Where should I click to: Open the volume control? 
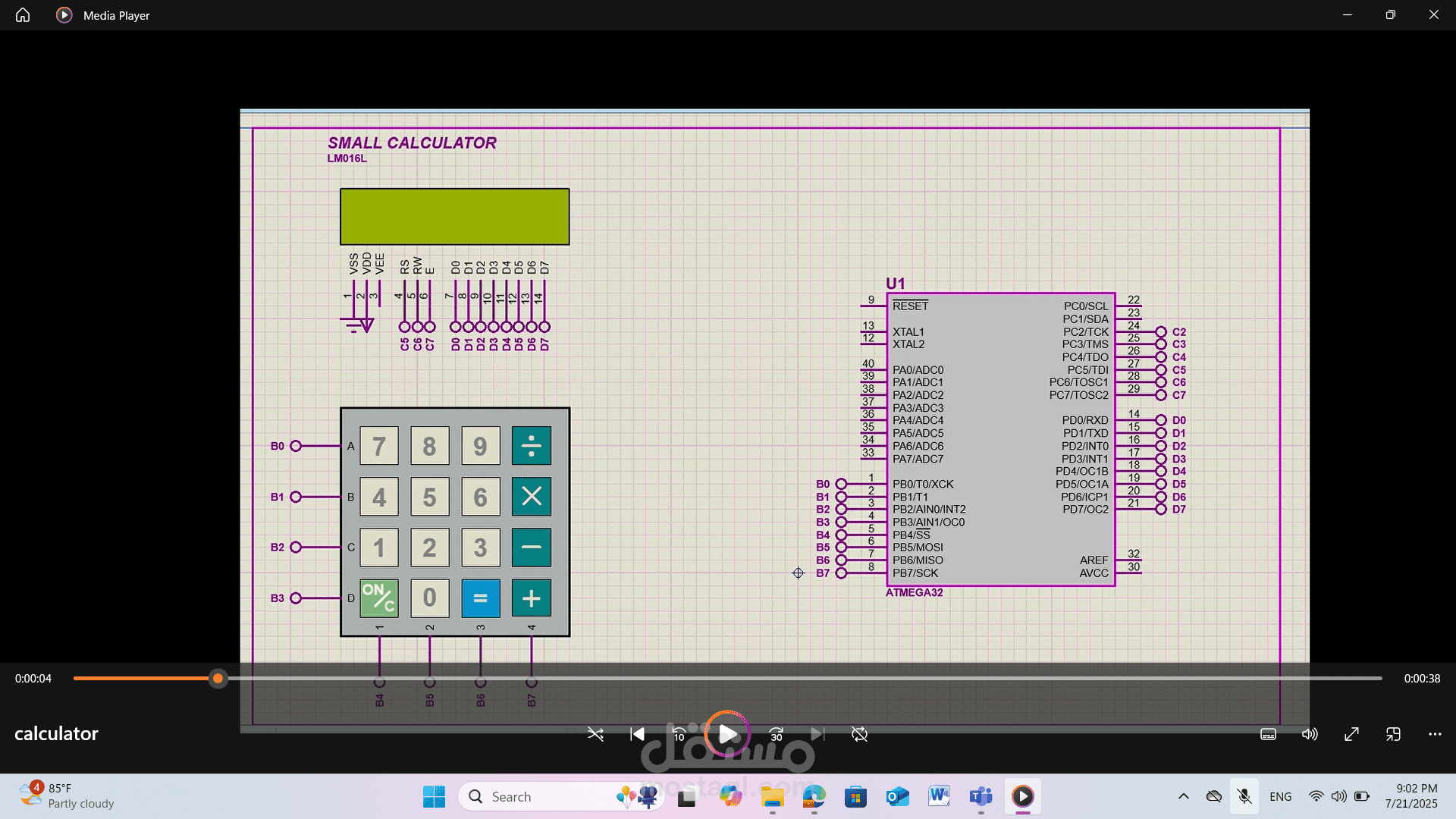click(1310, 734)
